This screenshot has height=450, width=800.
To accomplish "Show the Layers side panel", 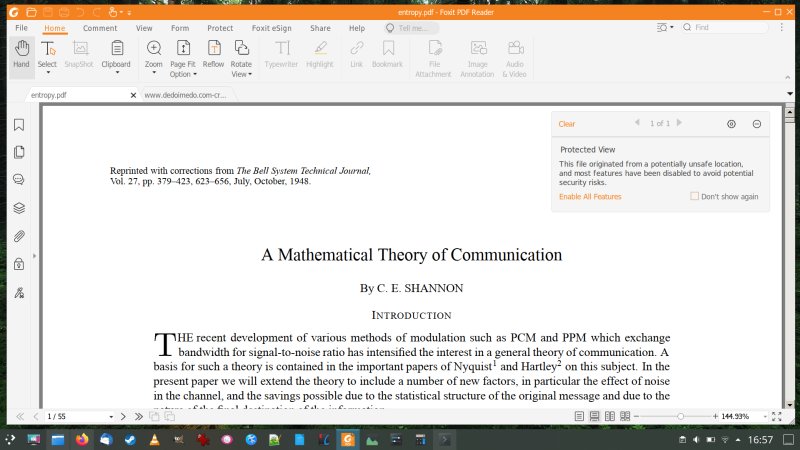I will click(x=19, y=208).
